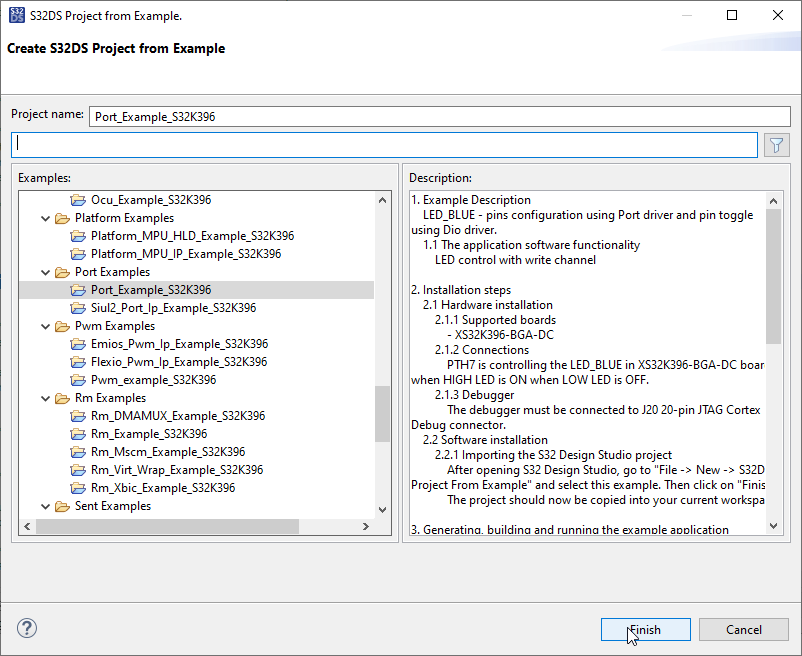The height and width of the screenshot is (656, 802).
Task: Click folder icon of Emios_Pwm_Ip_Example_S32K396
Action: tap(80, 344)
